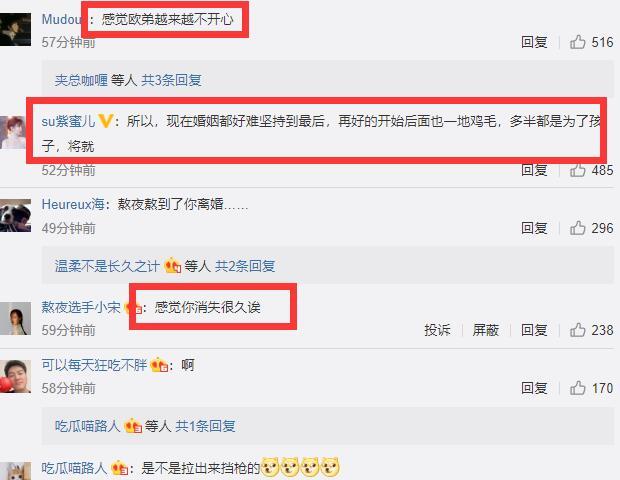Like the comment by 可以每天狂吃不胖
620x480 pixels.
[577, 388]
